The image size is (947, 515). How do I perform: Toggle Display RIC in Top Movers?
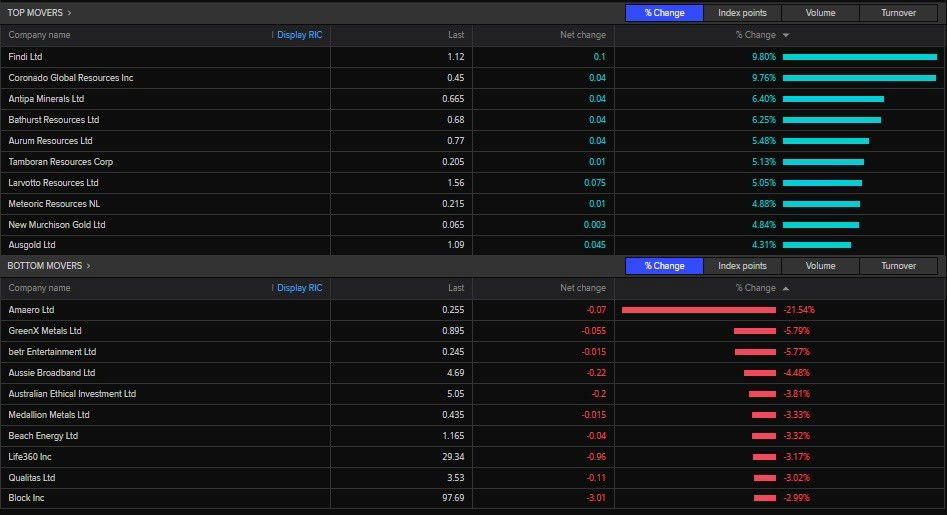pyautogui.click(x=299, y=35)
